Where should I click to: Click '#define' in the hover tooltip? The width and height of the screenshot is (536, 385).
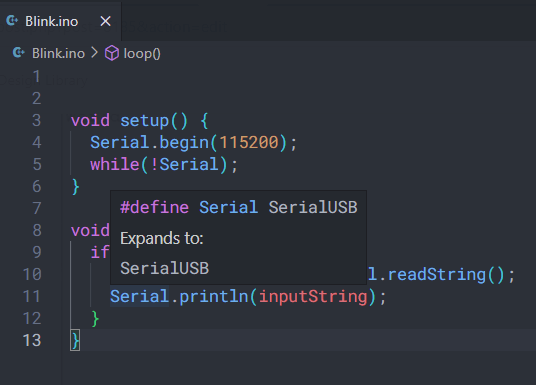click(155, 208)
